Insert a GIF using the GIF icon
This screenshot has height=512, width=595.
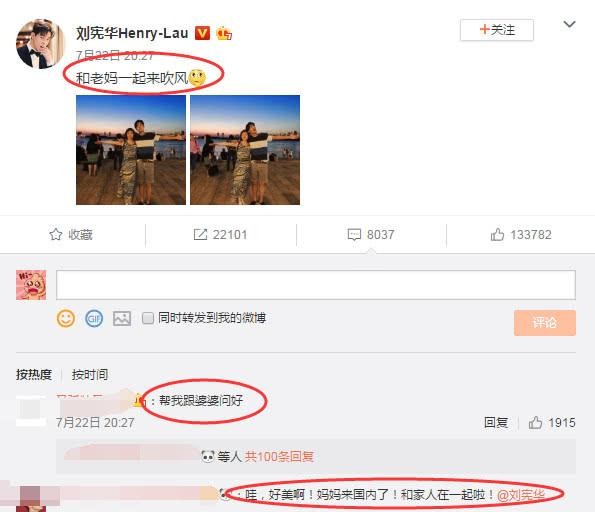coord(94,318)
